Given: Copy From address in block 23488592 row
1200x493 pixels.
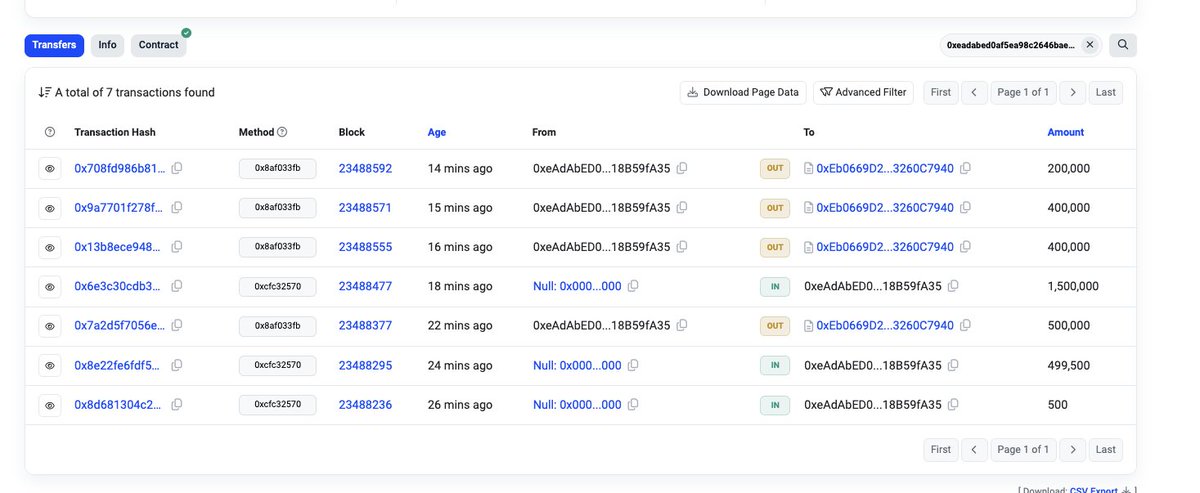Looking at the screenshot, I should tap(682, 168).
